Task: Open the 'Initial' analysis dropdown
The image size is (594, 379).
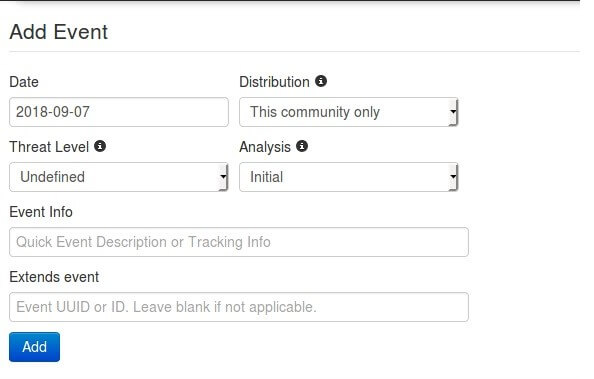Action: [x=349, y=177]
